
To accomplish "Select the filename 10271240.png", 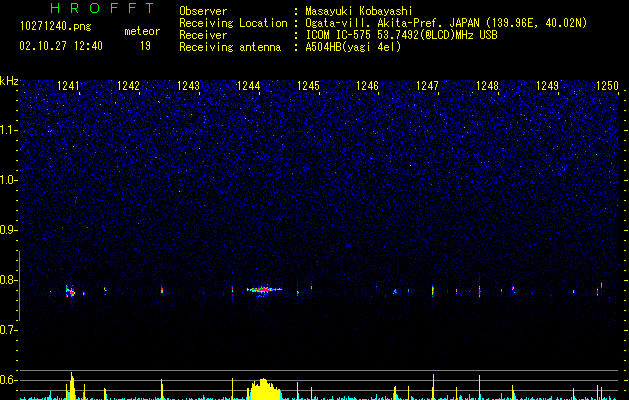I will click(56, 27).
